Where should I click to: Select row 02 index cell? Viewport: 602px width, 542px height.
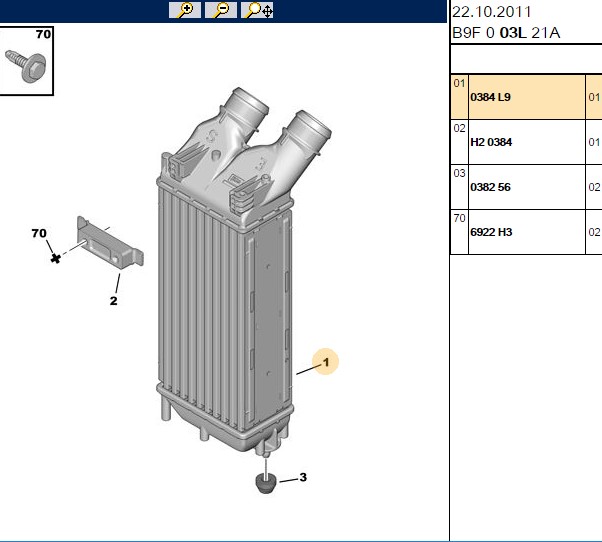(x=460, y=142)
